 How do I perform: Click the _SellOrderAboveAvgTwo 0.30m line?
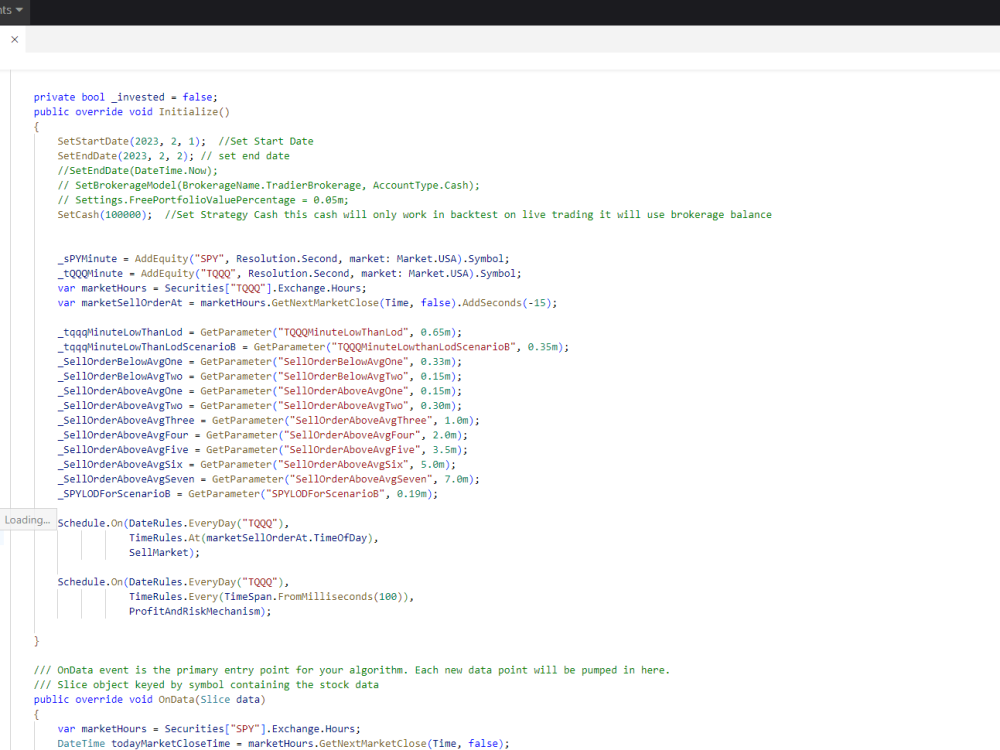point(260,405)
